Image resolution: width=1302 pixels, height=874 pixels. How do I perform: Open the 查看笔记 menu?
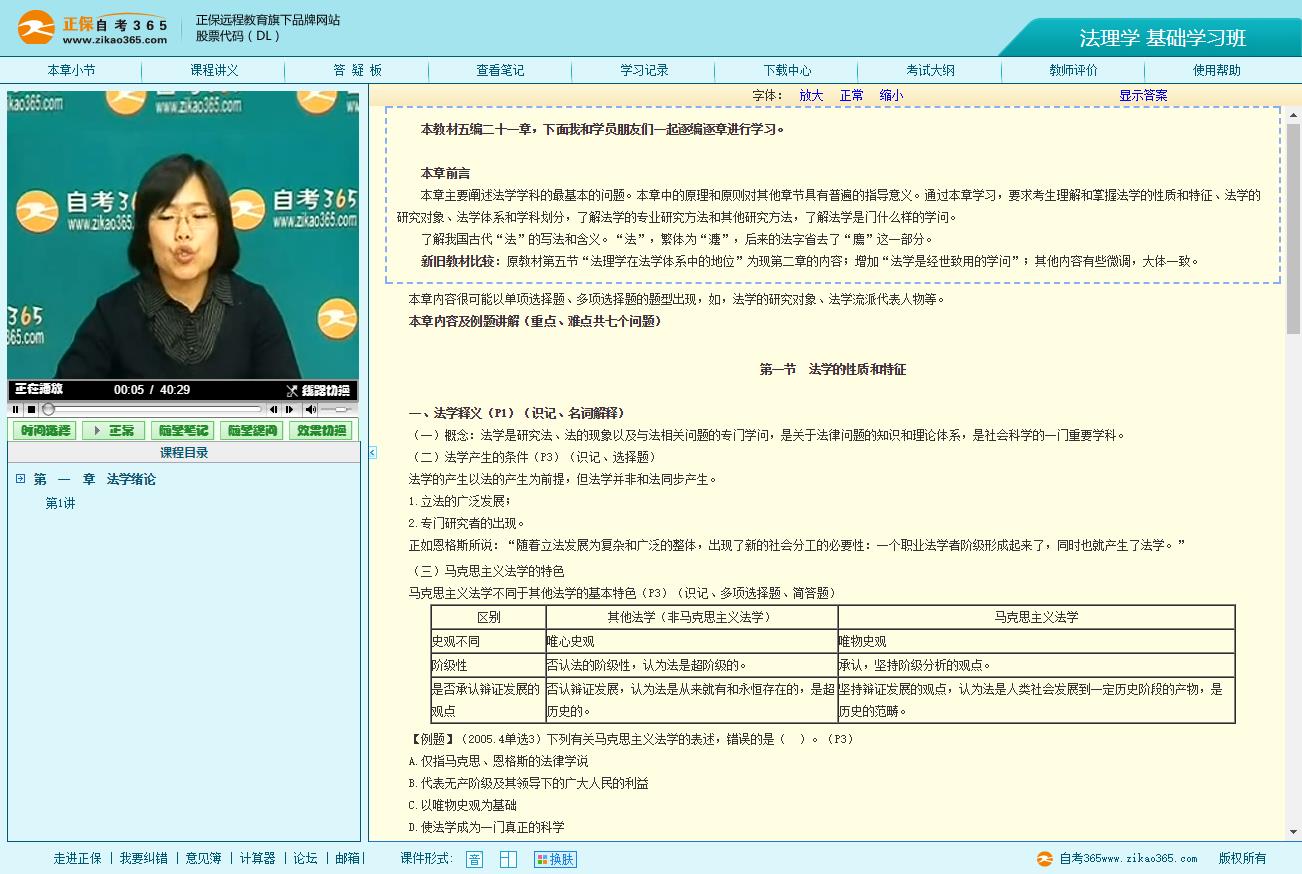(500, 71)
